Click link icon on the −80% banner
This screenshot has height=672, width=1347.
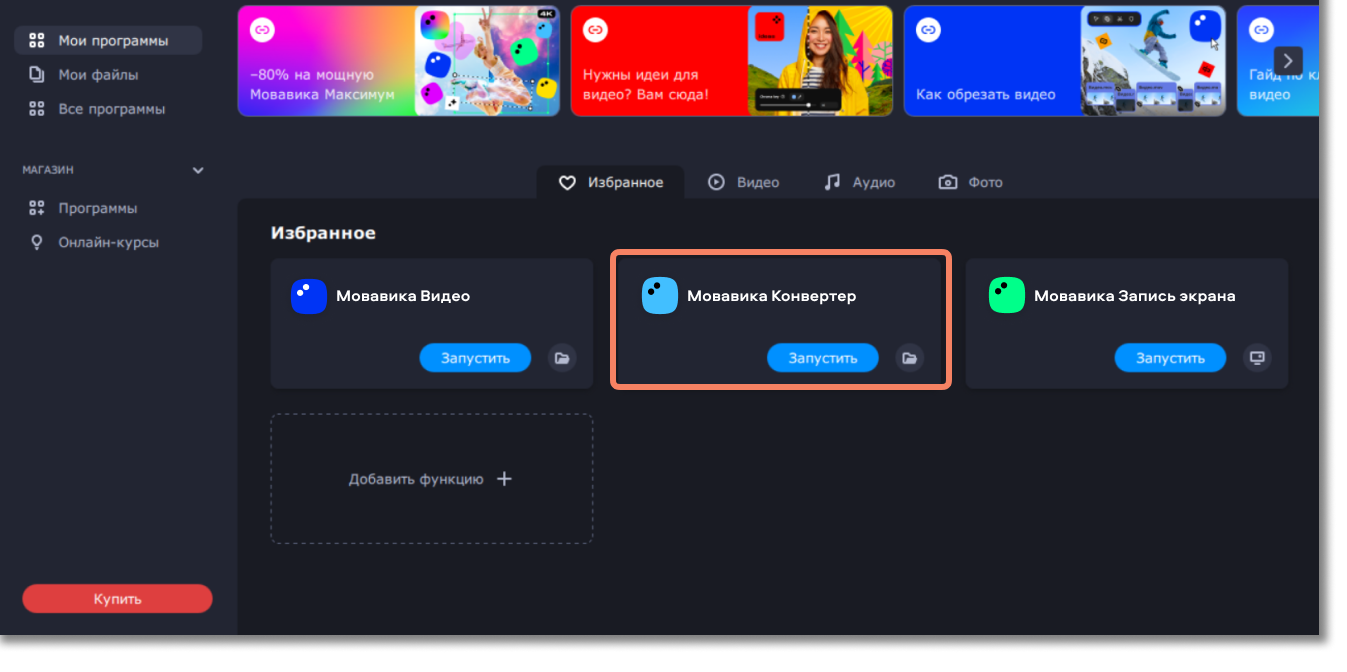(262, 30)
